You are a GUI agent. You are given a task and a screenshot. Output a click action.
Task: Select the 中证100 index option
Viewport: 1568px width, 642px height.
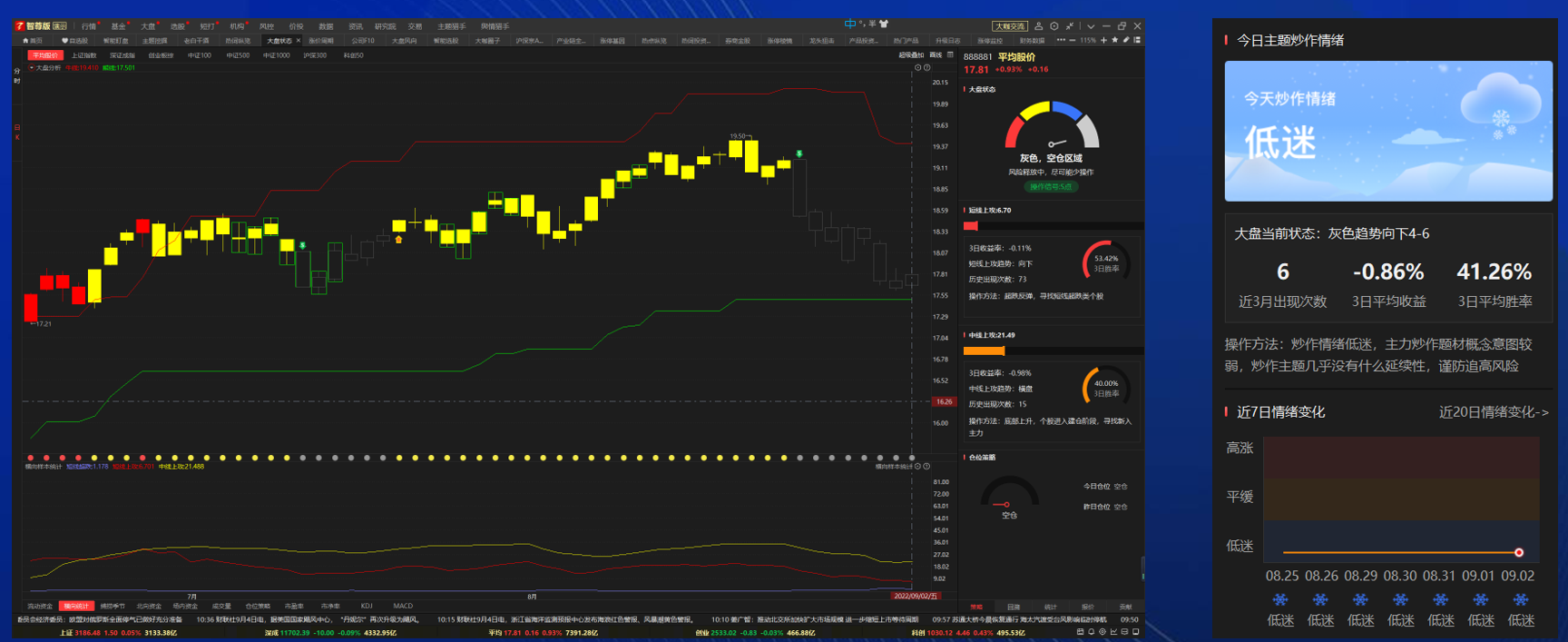pos(200,55)
